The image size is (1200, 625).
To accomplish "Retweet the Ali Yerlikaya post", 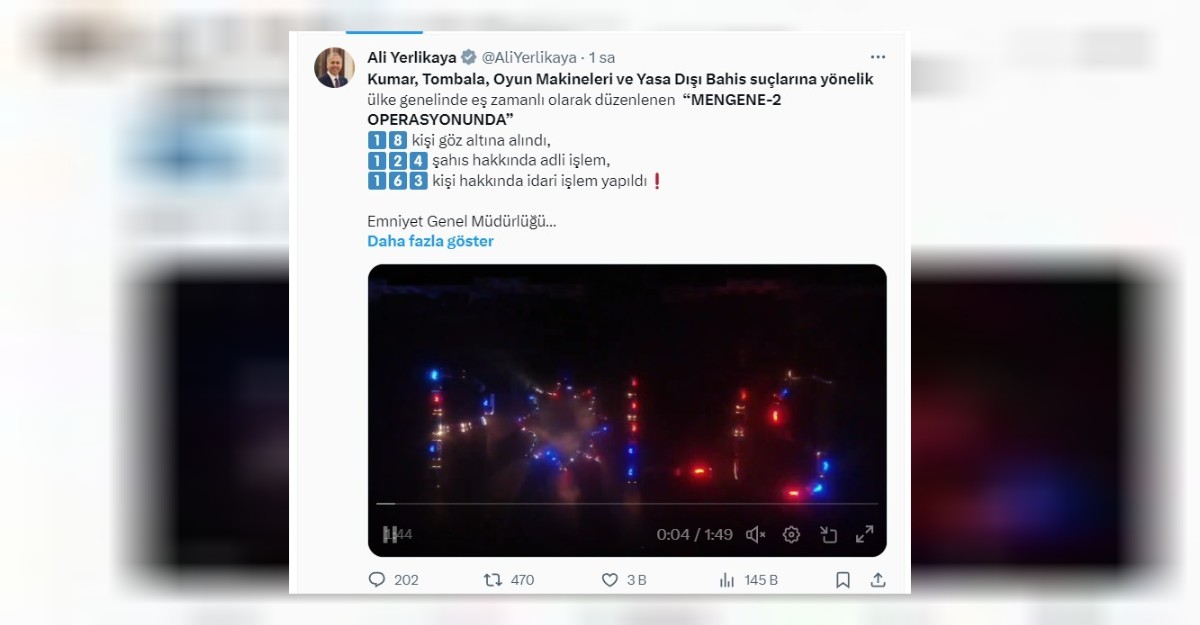I will click(493, 580).
